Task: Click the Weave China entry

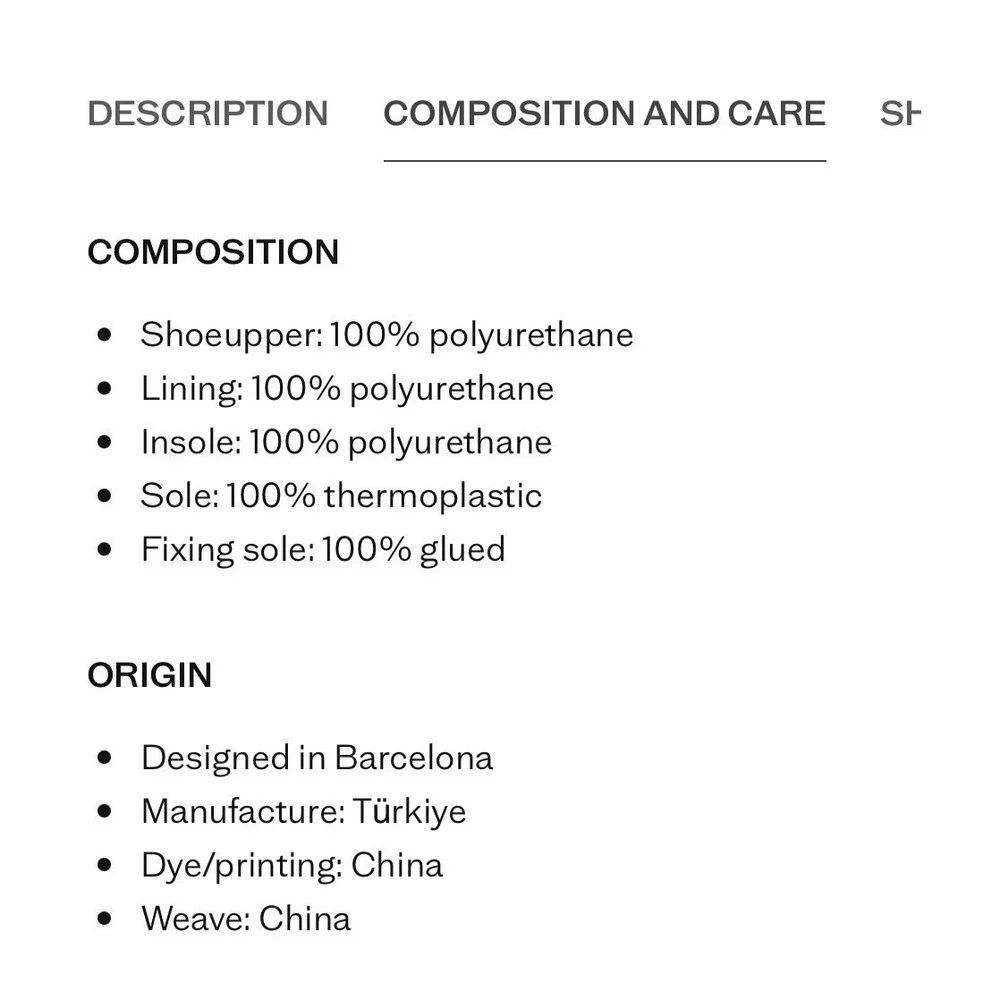Action: [x=246, y=919]
